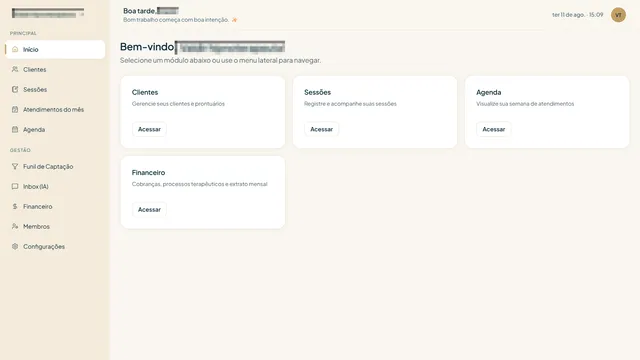
Task: Click the calendar icon beside Atendimentos do mês
Action: pos(15,109)
